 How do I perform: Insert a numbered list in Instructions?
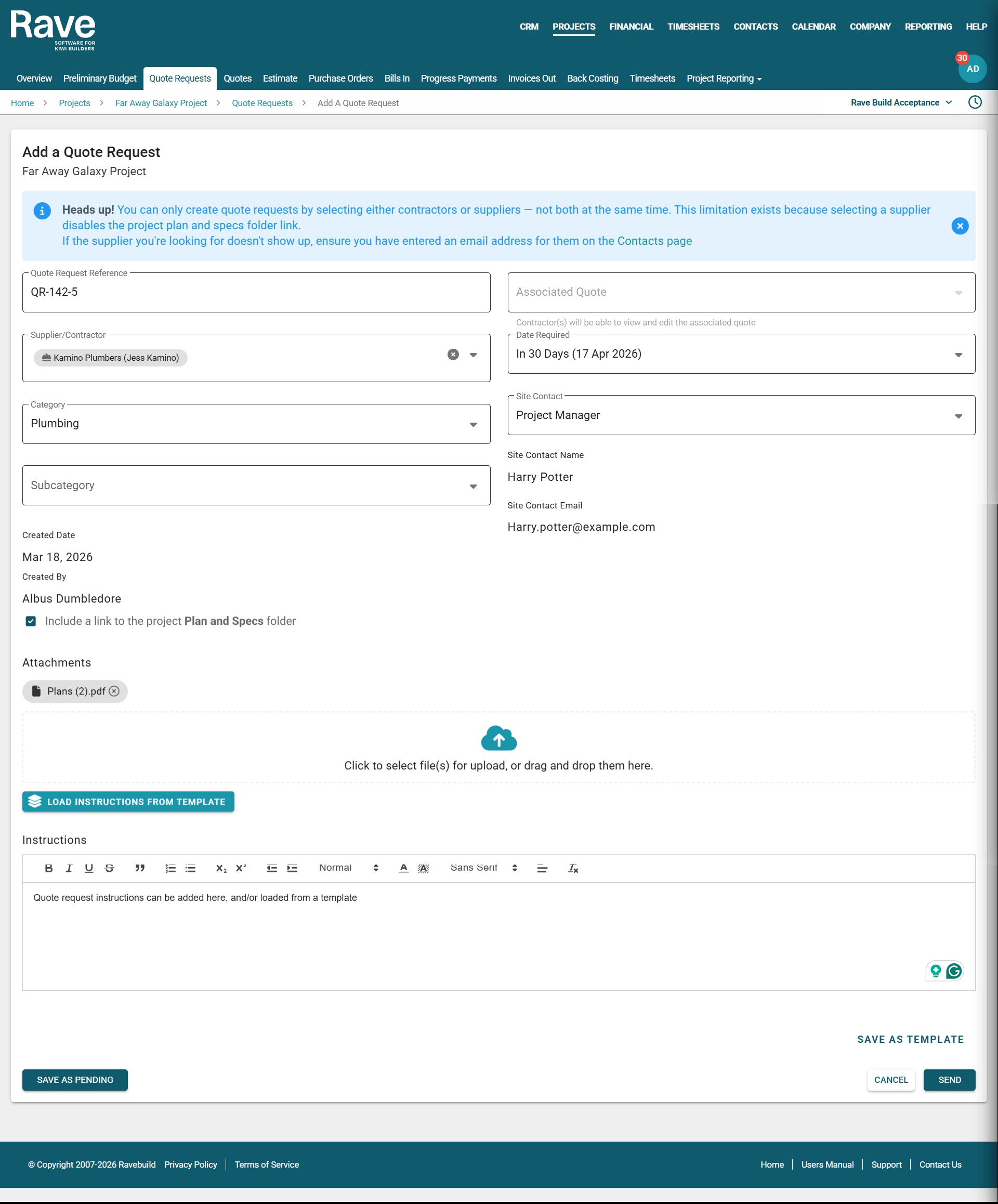coord(170,868)
